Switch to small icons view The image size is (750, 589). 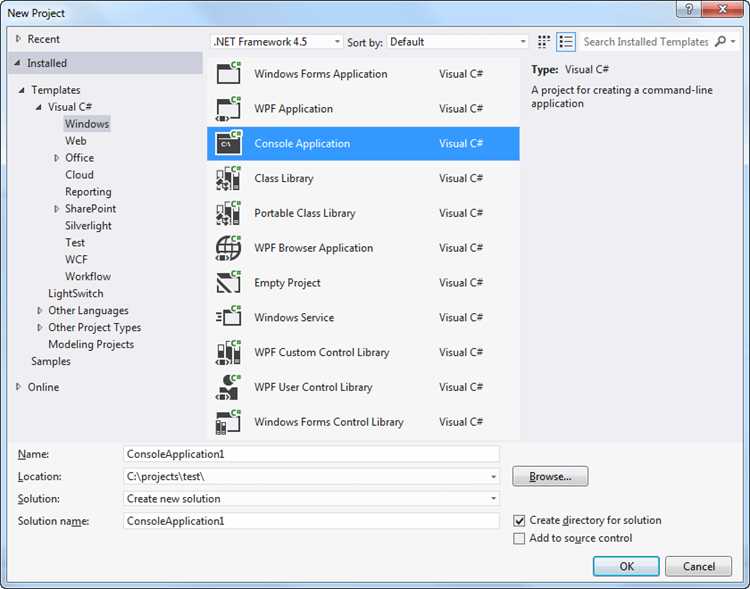click(x=544, y=42)
